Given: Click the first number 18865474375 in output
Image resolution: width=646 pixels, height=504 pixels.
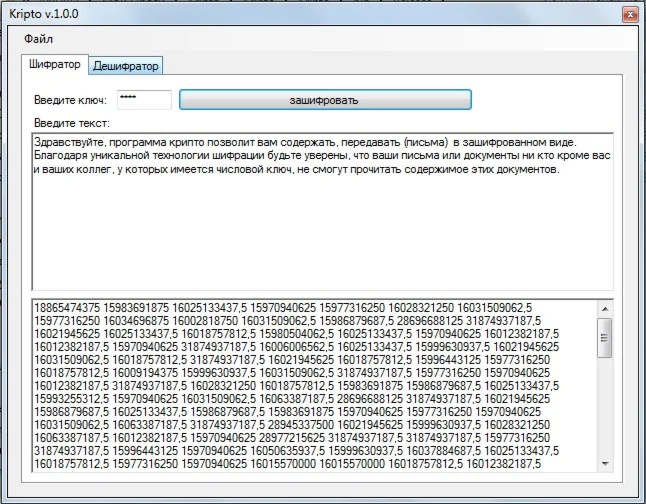Looking at the screenshot, I should (x=67, y=308).
